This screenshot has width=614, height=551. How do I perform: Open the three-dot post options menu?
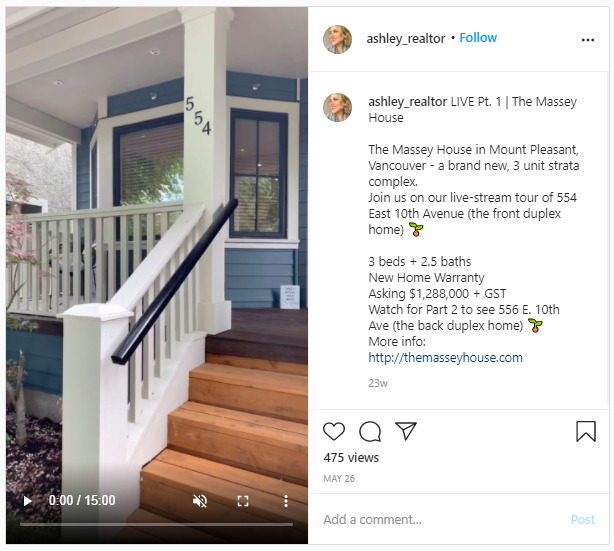[x=588, y=40]
